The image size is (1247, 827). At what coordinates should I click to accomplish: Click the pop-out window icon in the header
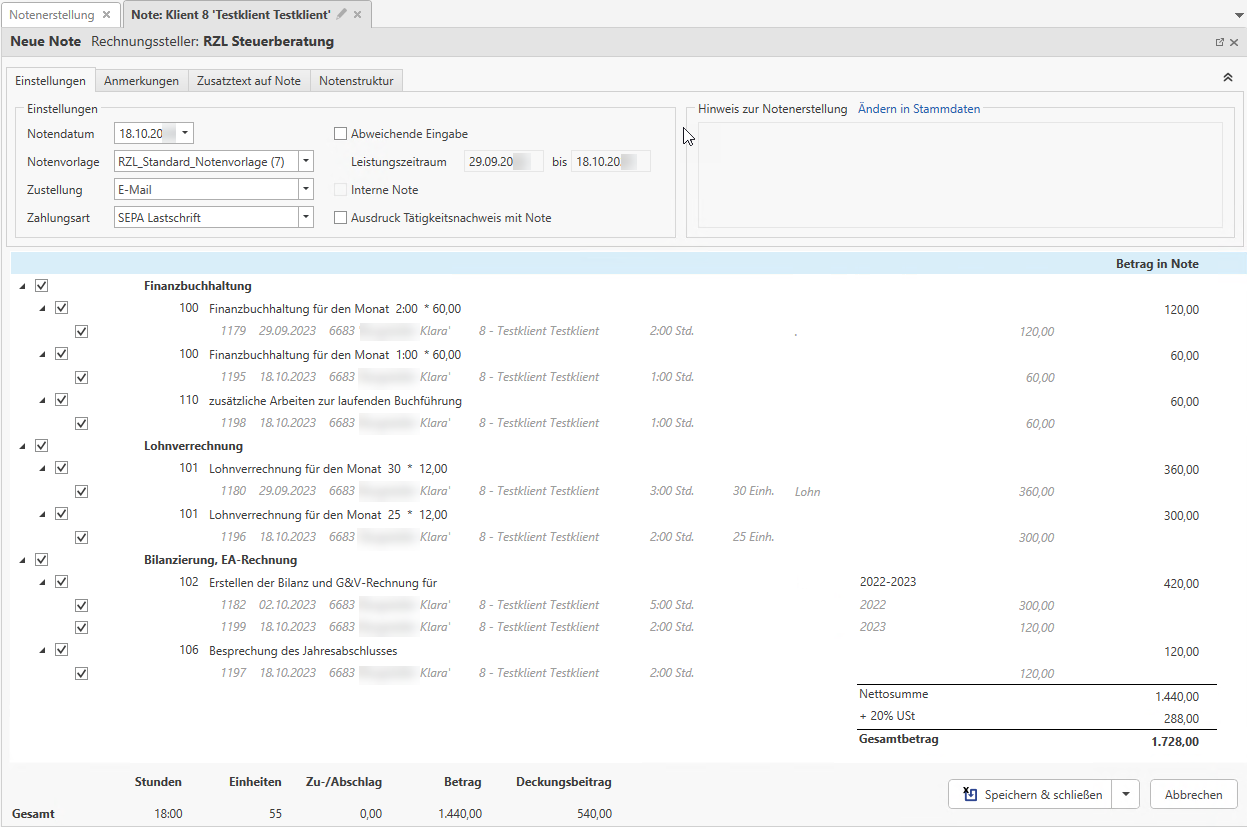pos(1219,42)
